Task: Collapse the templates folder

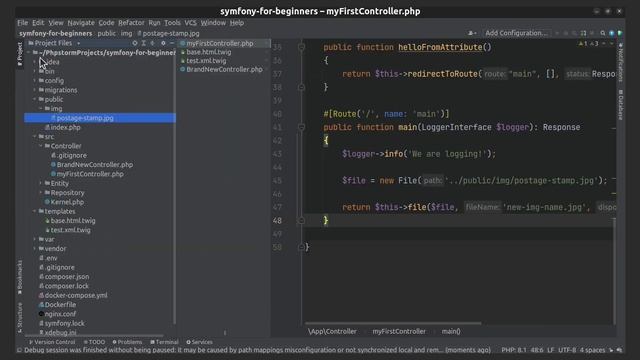Action: point(35,211)
